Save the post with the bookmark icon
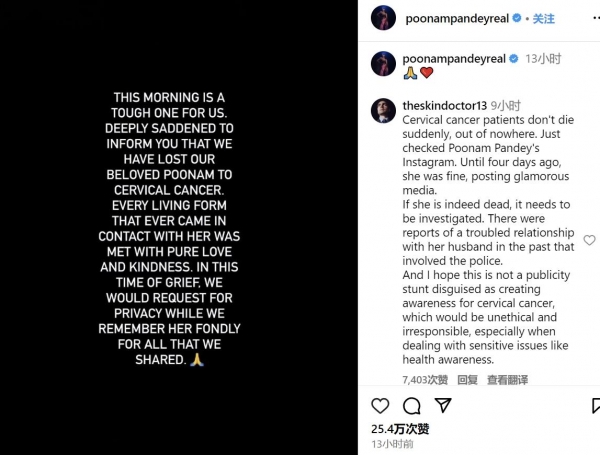 point(595,406)
